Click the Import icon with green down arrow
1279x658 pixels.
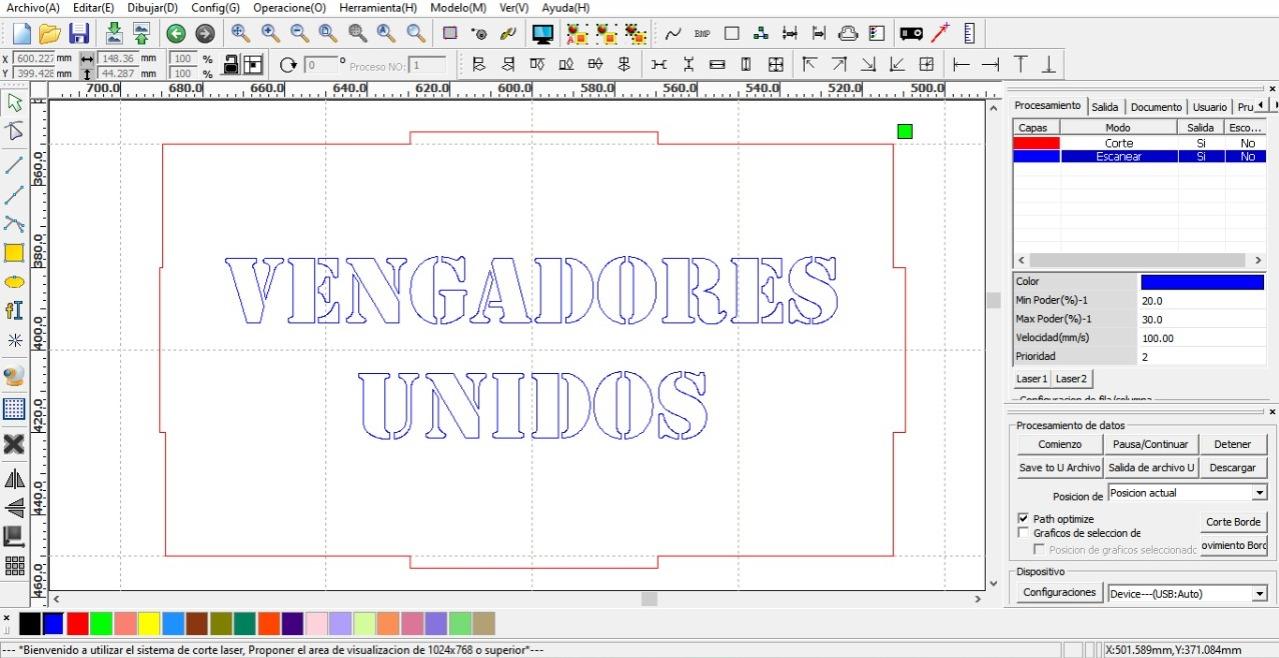114,34
